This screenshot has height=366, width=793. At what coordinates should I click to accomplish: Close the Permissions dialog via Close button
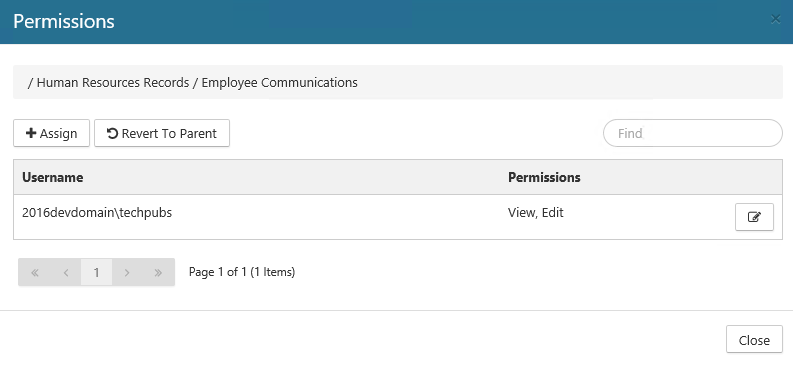(x=754, y=340)
